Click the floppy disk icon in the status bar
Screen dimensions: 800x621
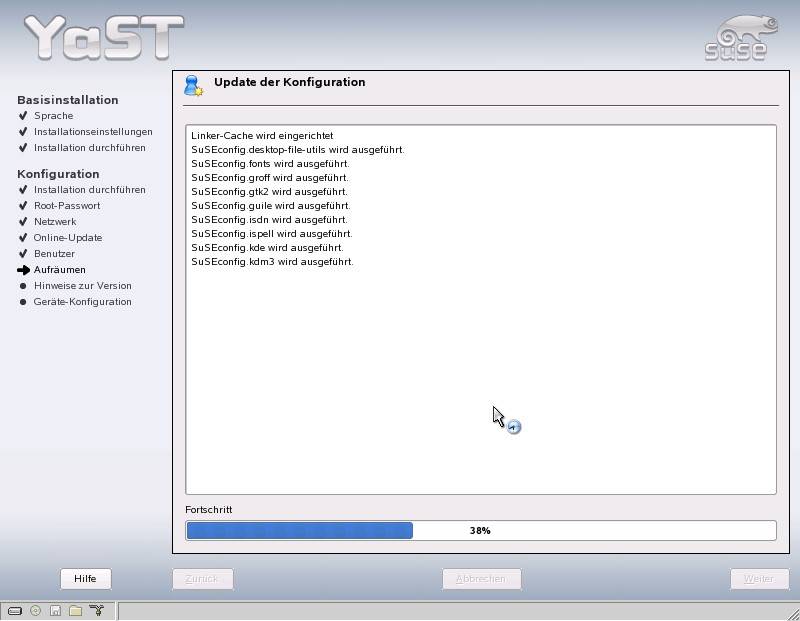[x=55, y=610]
